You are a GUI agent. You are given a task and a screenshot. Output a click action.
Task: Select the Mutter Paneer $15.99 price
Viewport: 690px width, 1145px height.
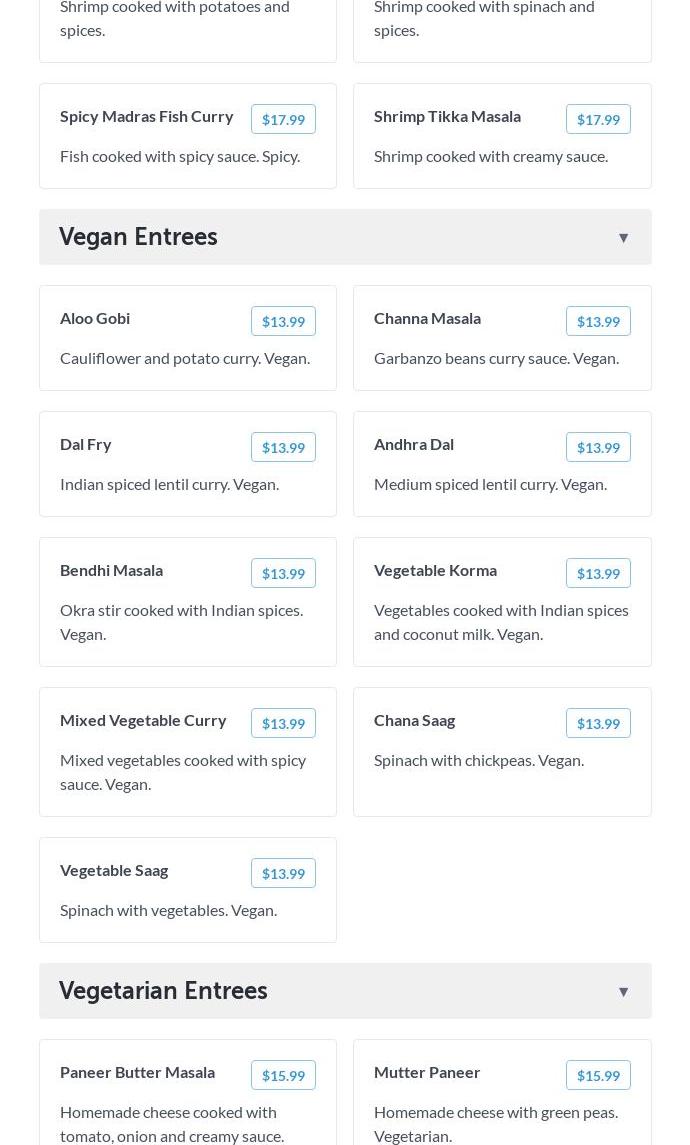[x=598, y=1075]
